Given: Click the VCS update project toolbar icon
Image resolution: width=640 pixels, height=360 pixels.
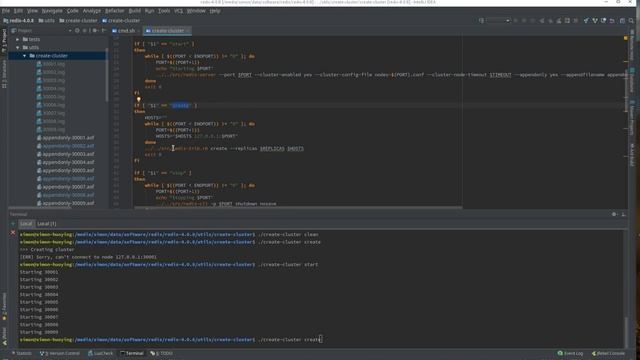Looking at the screenshot, I should pyautogui.click(x=586, y=20).
